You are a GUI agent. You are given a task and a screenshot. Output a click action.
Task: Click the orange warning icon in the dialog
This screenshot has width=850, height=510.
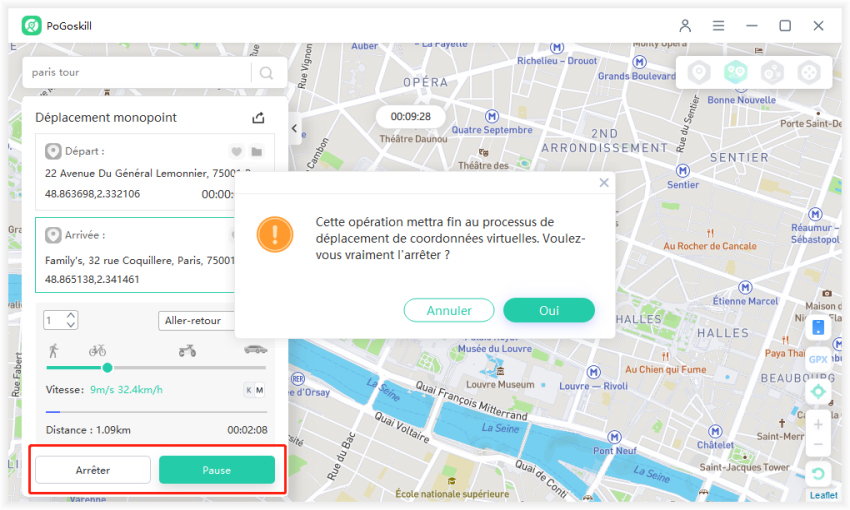tap(275, 235)
